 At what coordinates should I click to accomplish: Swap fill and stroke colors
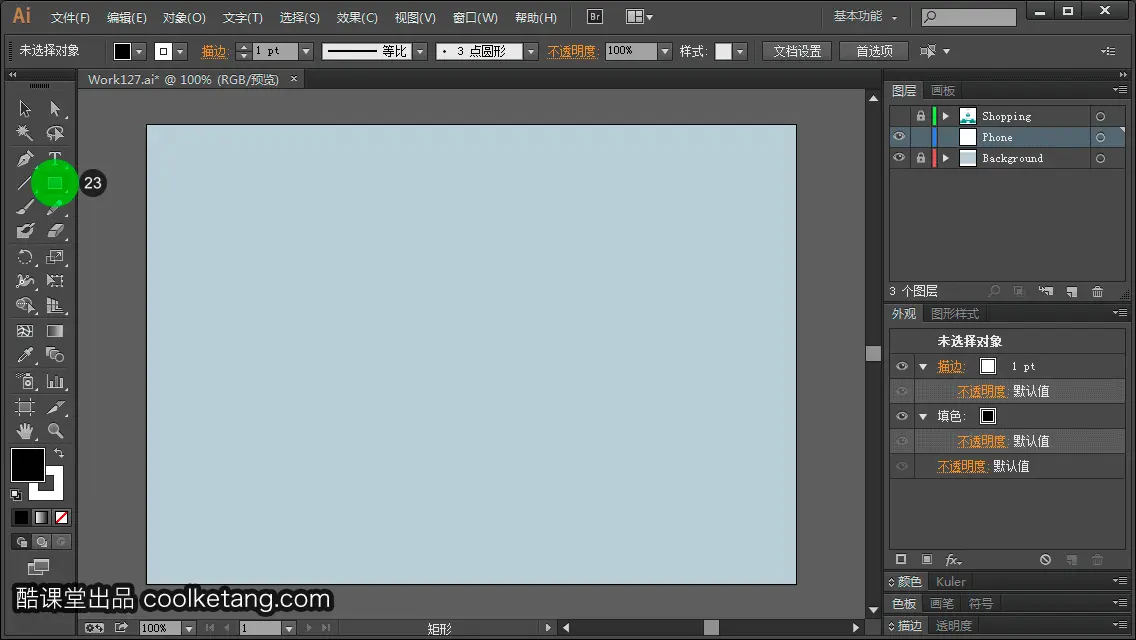[59, 453]
